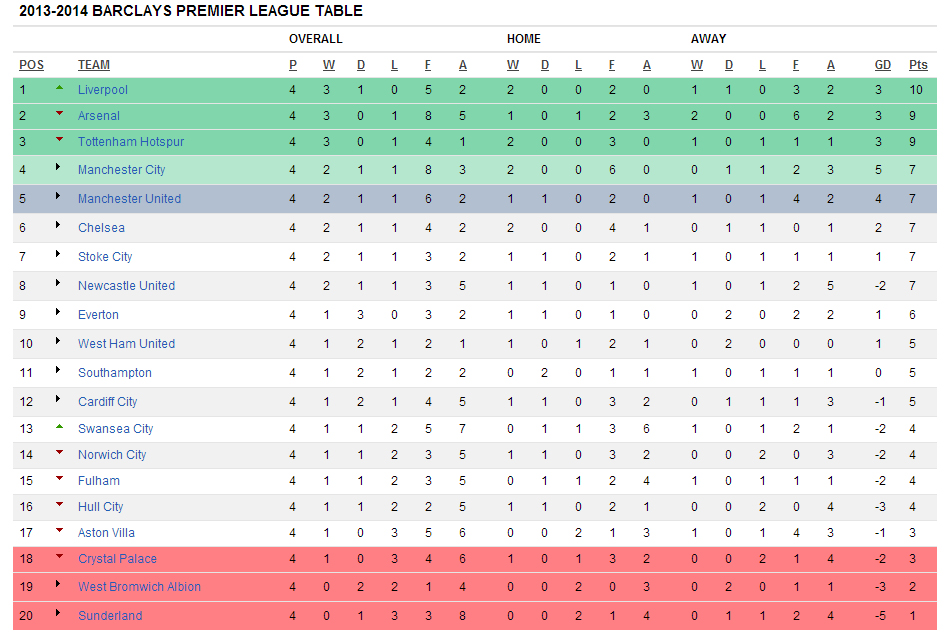Click the TEAM column header
This screenshot has height=638, width=946.
(94, 65)
